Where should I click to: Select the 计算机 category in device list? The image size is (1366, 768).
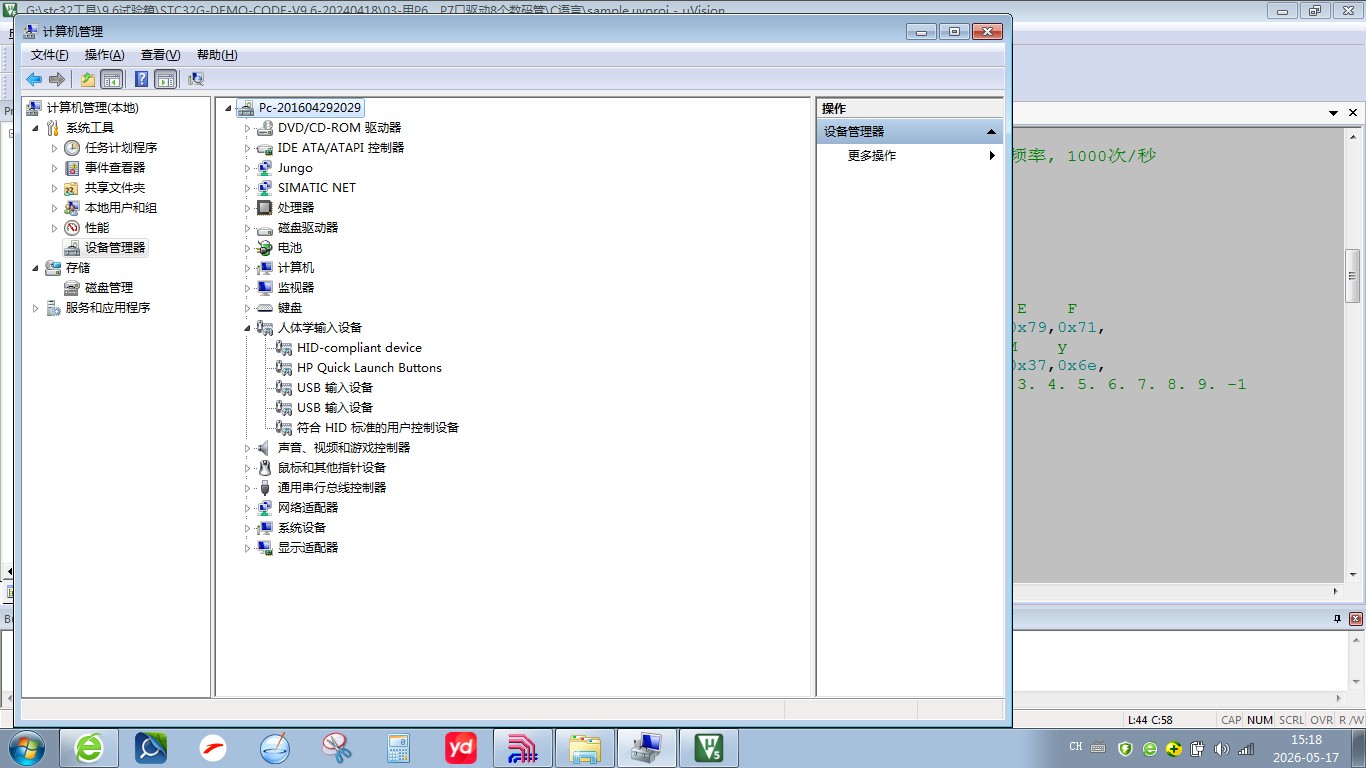click(x=296, y=268)
